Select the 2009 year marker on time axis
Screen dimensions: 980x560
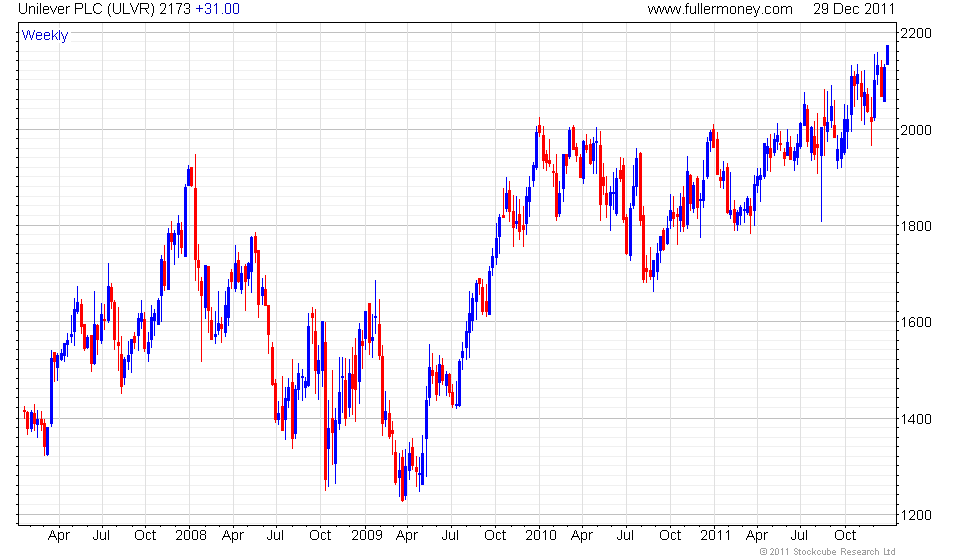(x=366, y=536)
